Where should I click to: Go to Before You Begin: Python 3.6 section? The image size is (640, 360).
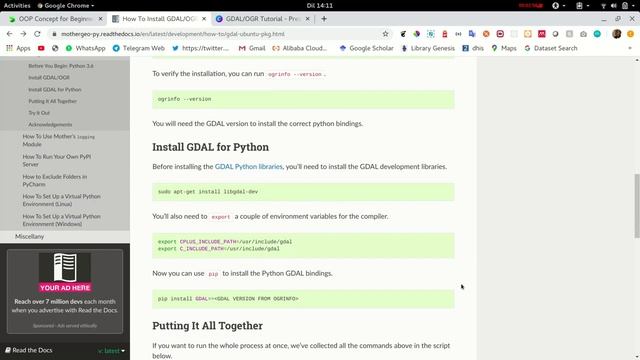(x=61, y=66)
